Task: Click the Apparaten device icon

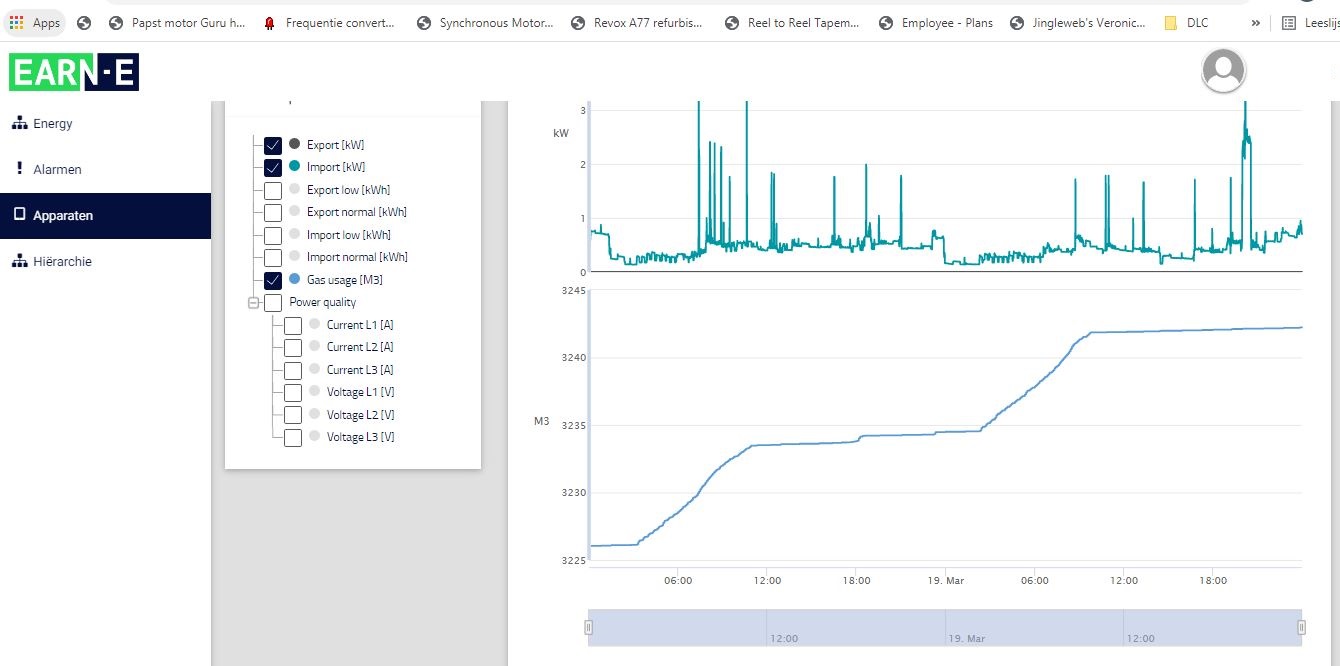Action: pos(18,215)
